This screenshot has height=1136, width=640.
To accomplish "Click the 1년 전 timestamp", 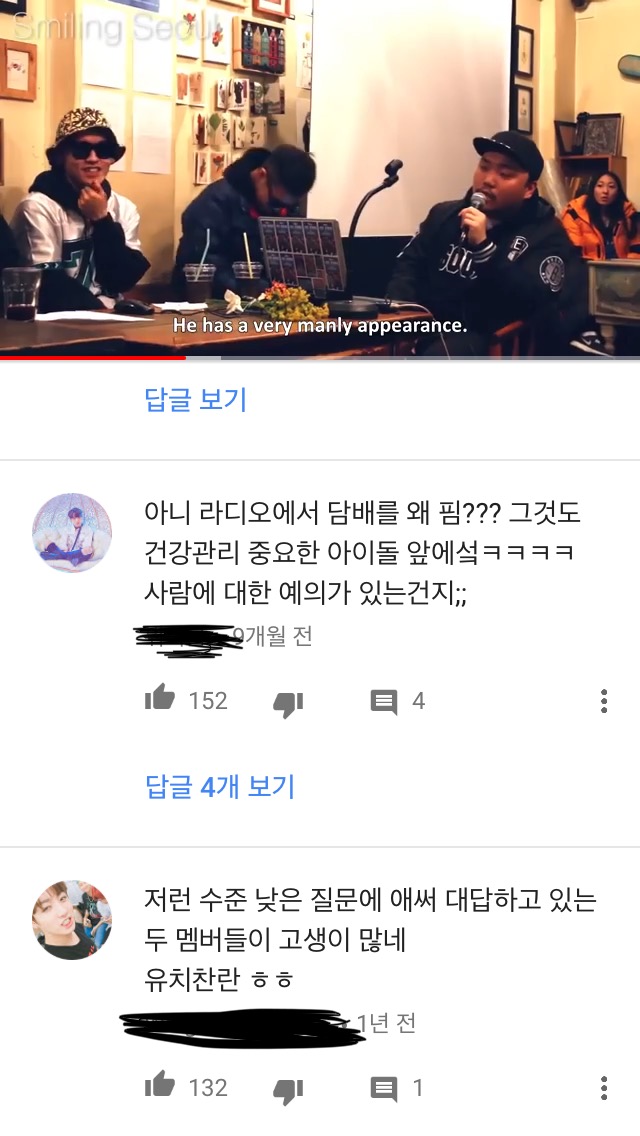I will click(x=386, y=1023).
